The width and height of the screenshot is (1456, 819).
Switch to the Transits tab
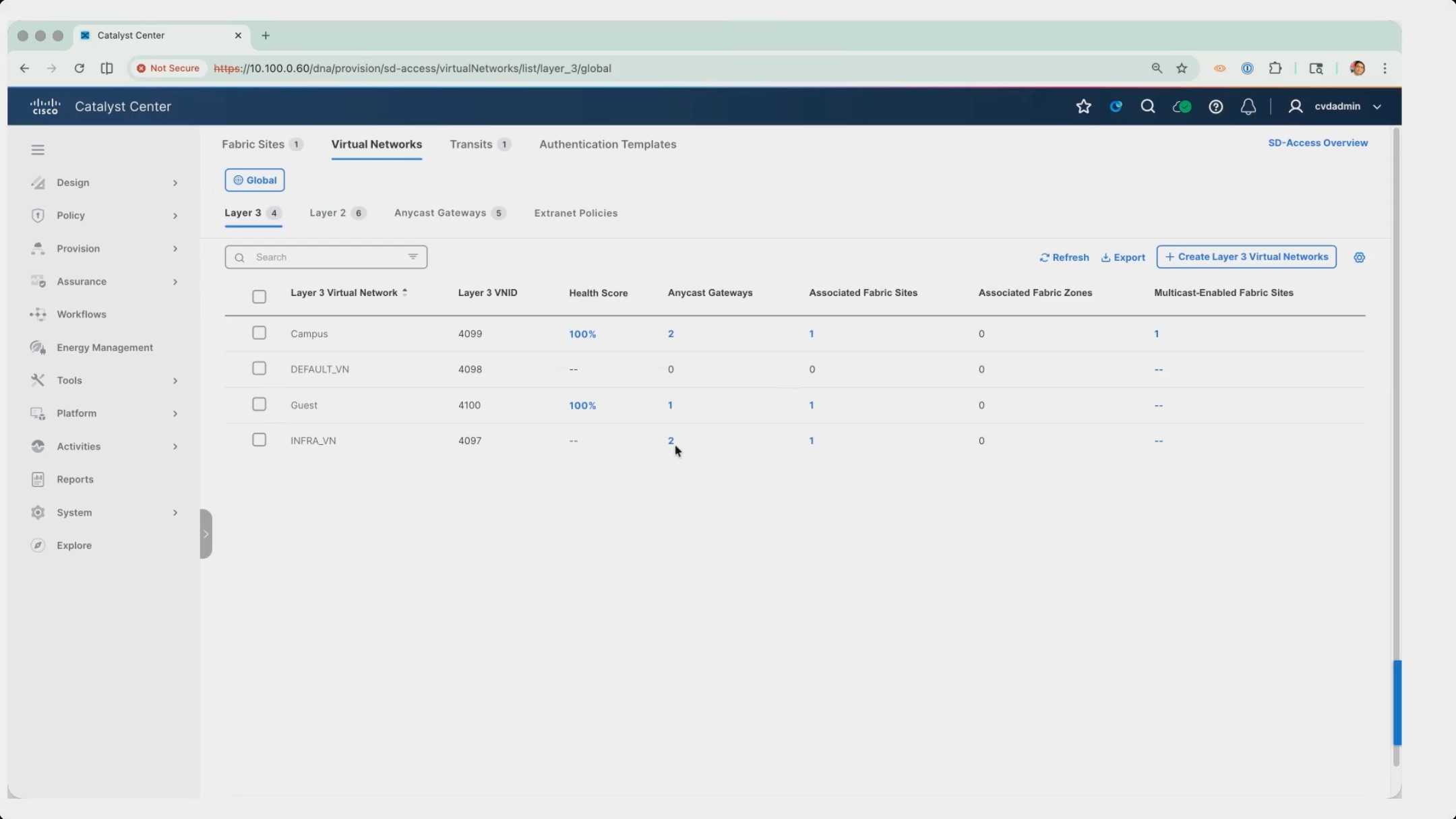[480, 144]
